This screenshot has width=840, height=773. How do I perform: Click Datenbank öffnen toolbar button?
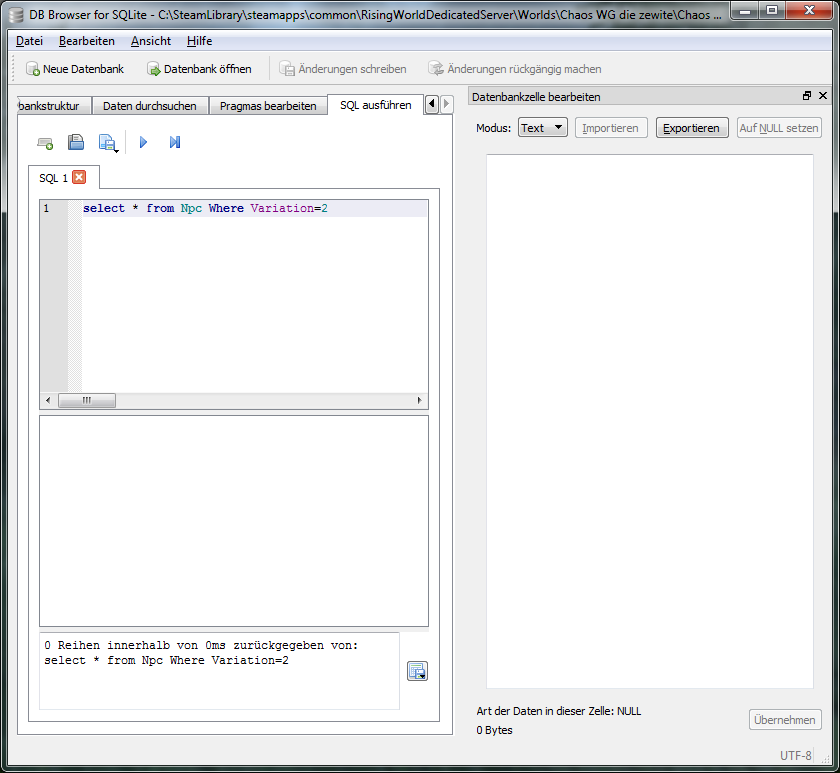click(199, 69)
